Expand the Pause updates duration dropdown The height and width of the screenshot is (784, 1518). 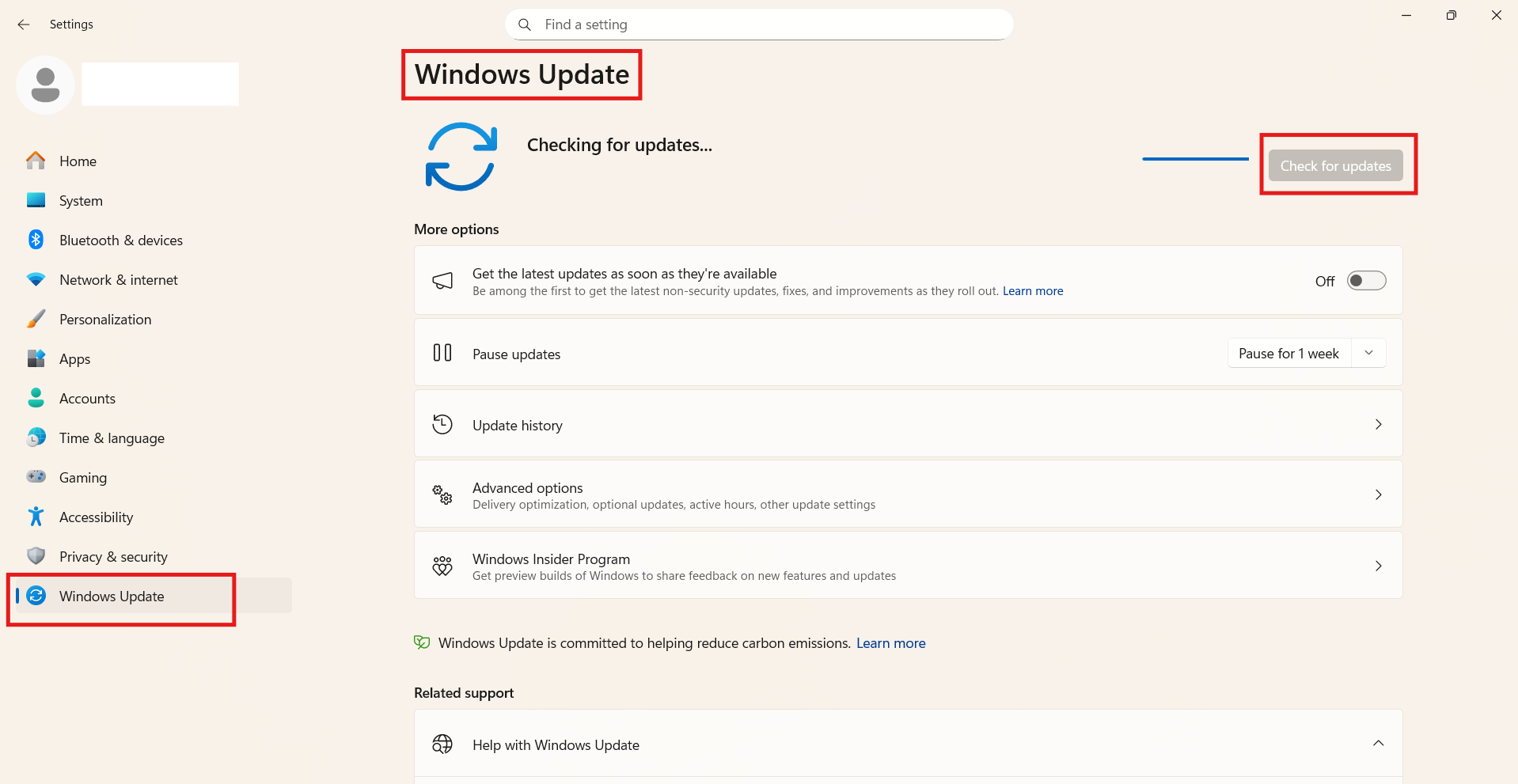tap(1369, 353)
